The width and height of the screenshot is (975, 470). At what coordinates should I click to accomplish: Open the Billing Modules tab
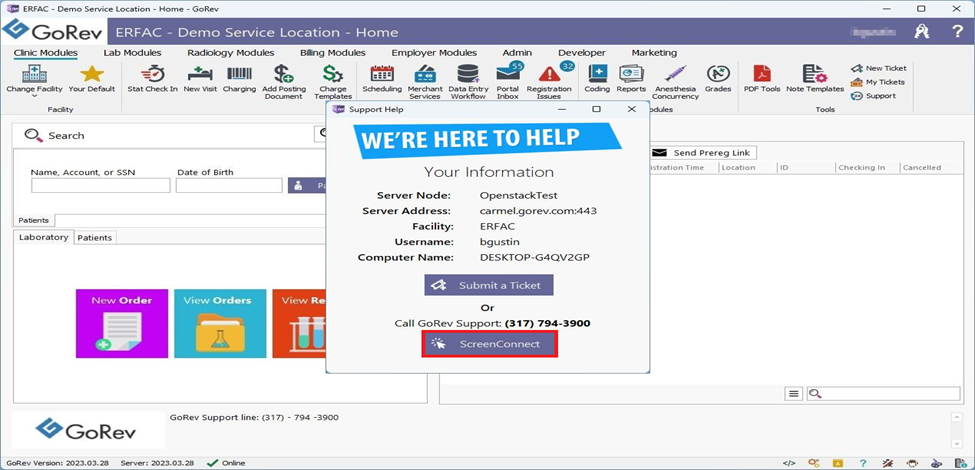(333, 53)
